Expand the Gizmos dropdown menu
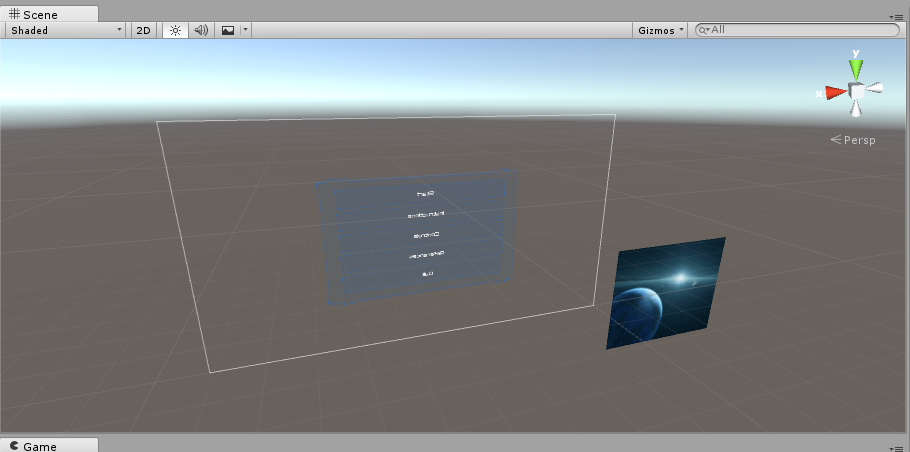Viewport: 910px width, 452px height. coord(661,30)
